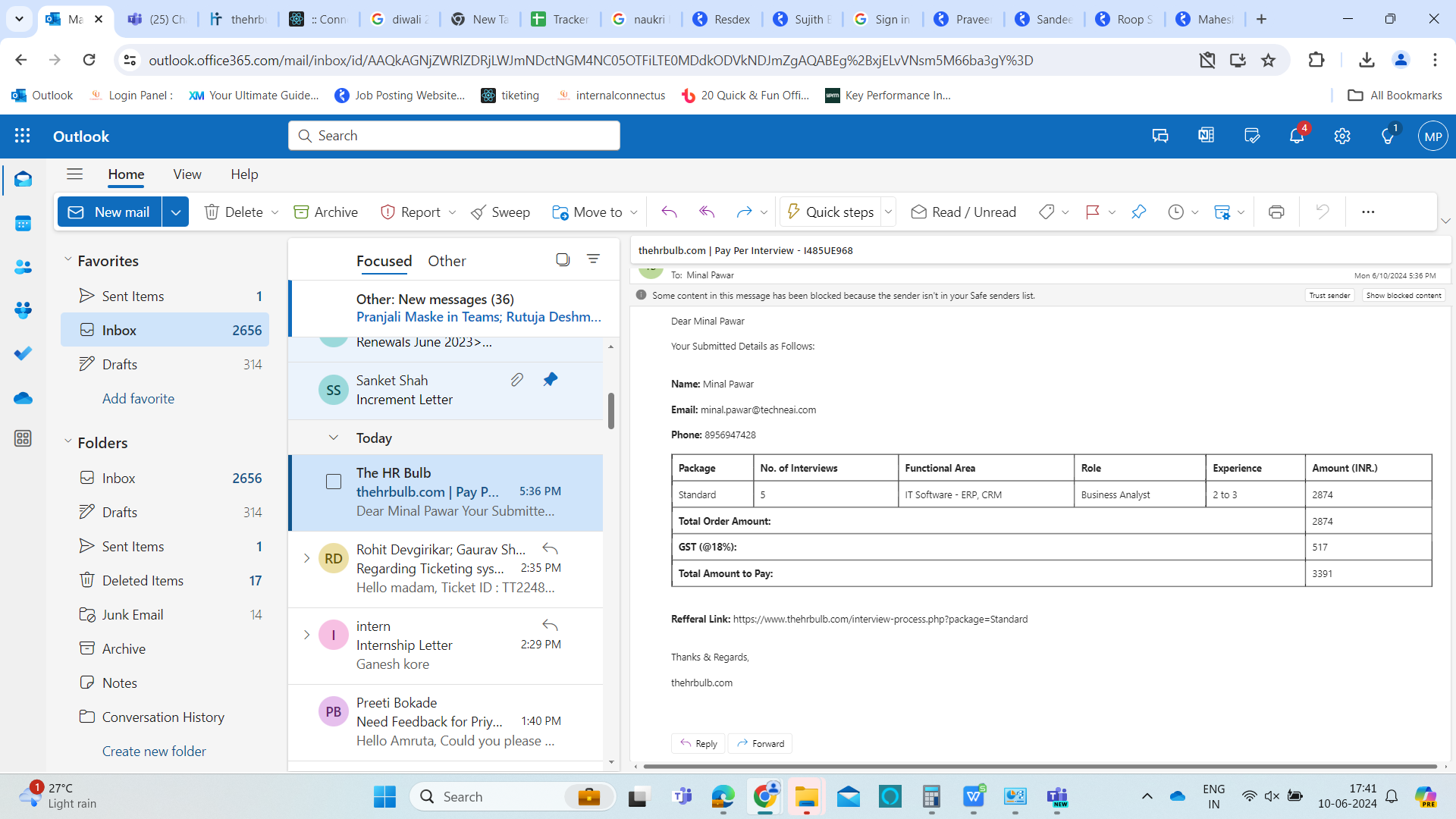Viewport: 1456px width, 819px height.
Task: Click Reply button below the email
Action: coord(698,744)
